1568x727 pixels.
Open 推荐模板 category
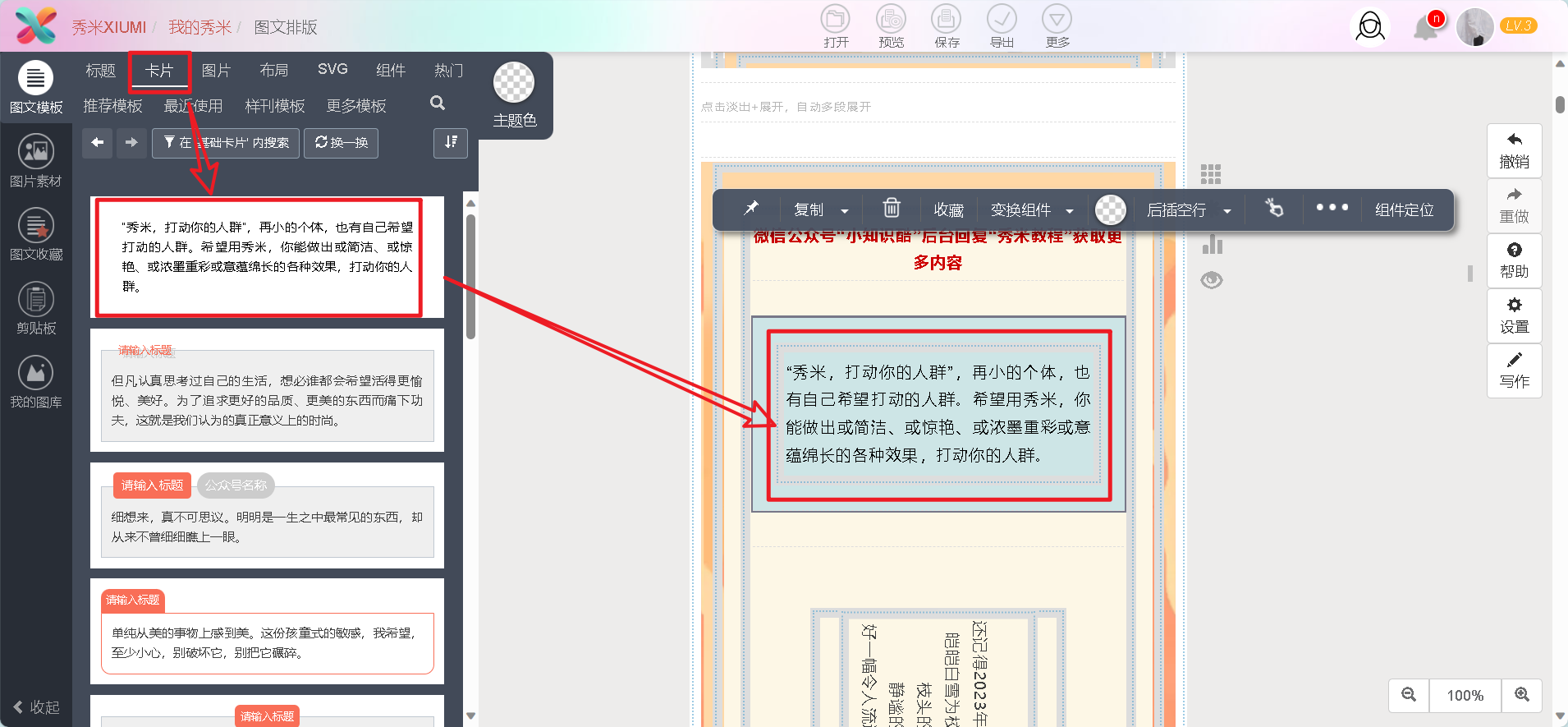[112, 106]
